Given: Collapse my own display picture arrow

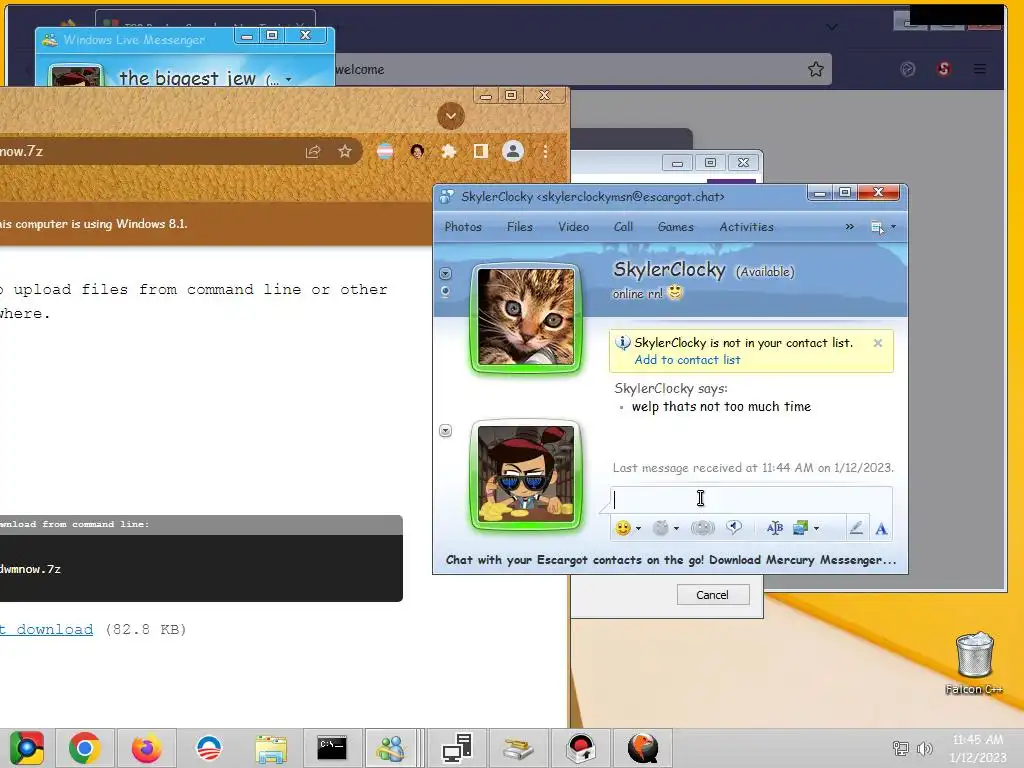Looking at the screenshot, I should 445,430.
